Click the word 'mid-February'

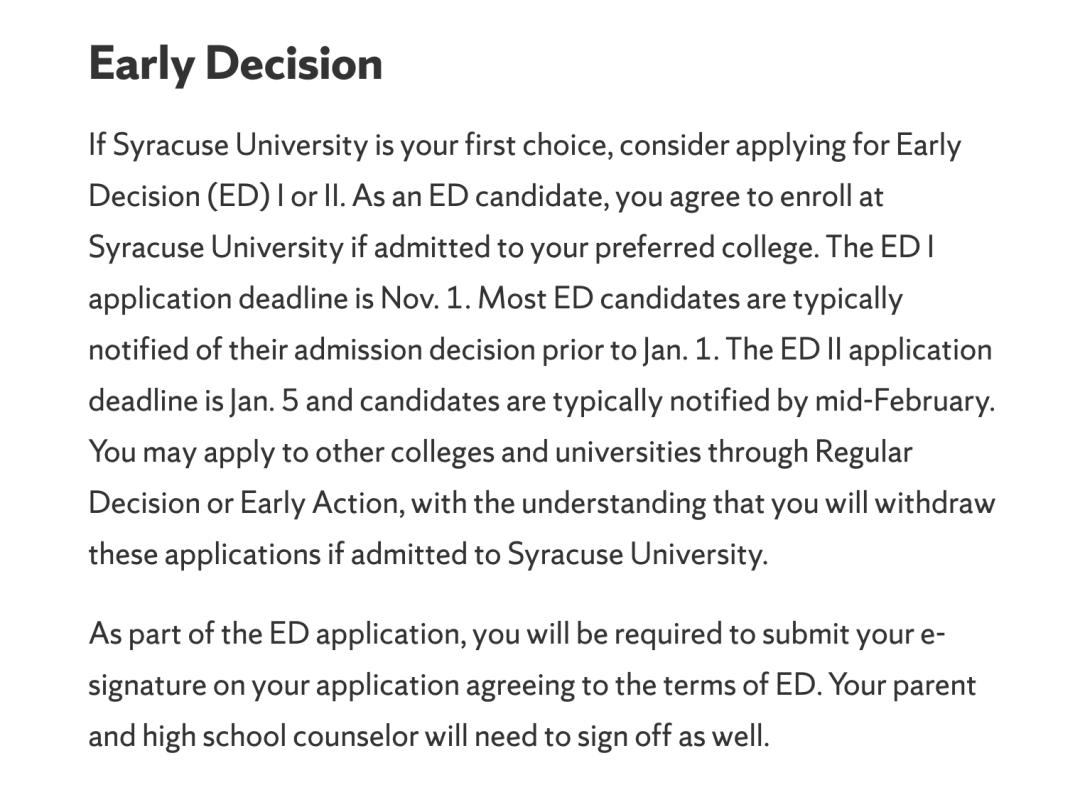(x=902, y=401)
